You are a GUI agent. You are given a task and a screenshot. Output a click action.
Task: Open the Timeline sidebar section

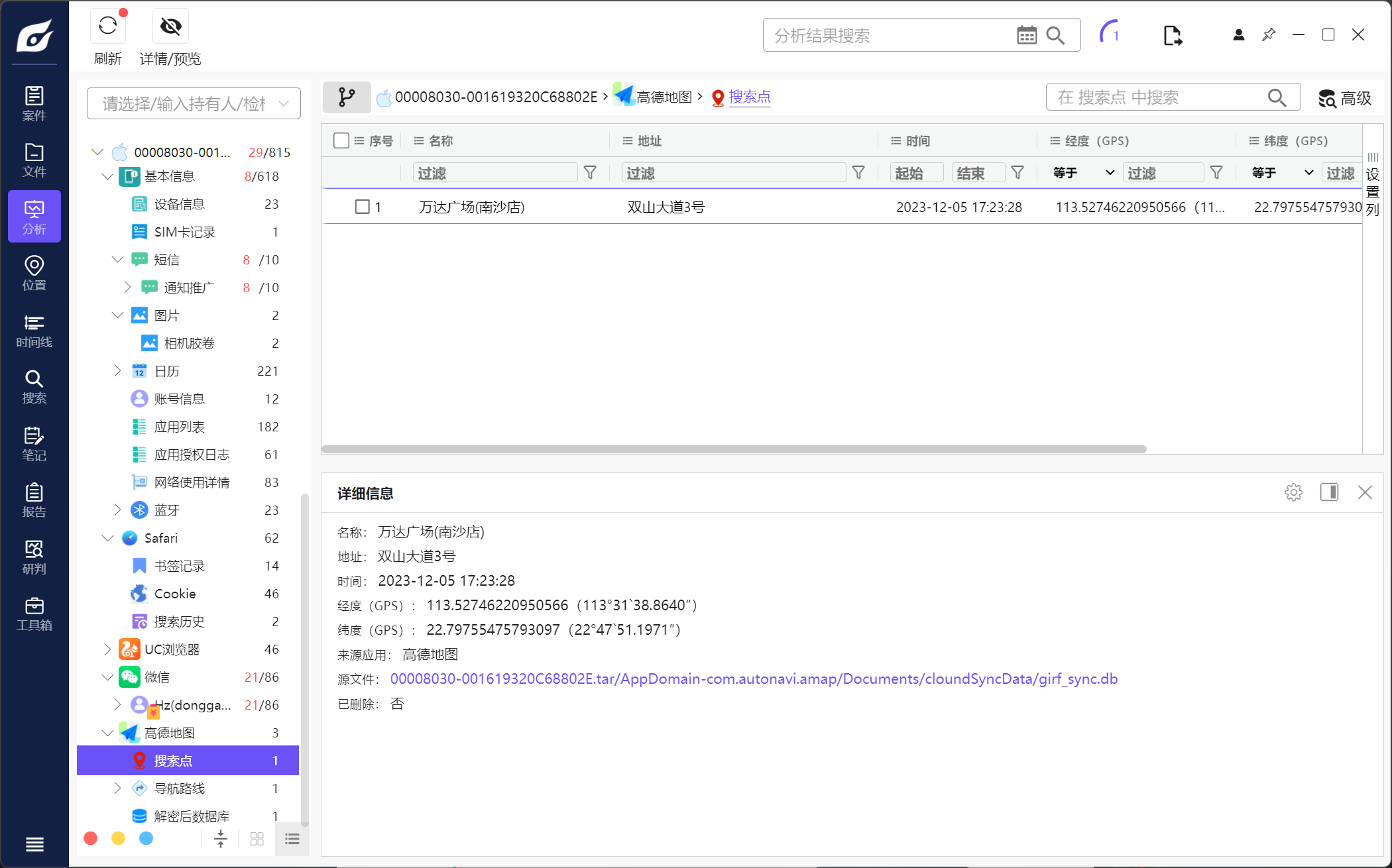[34, 331]
